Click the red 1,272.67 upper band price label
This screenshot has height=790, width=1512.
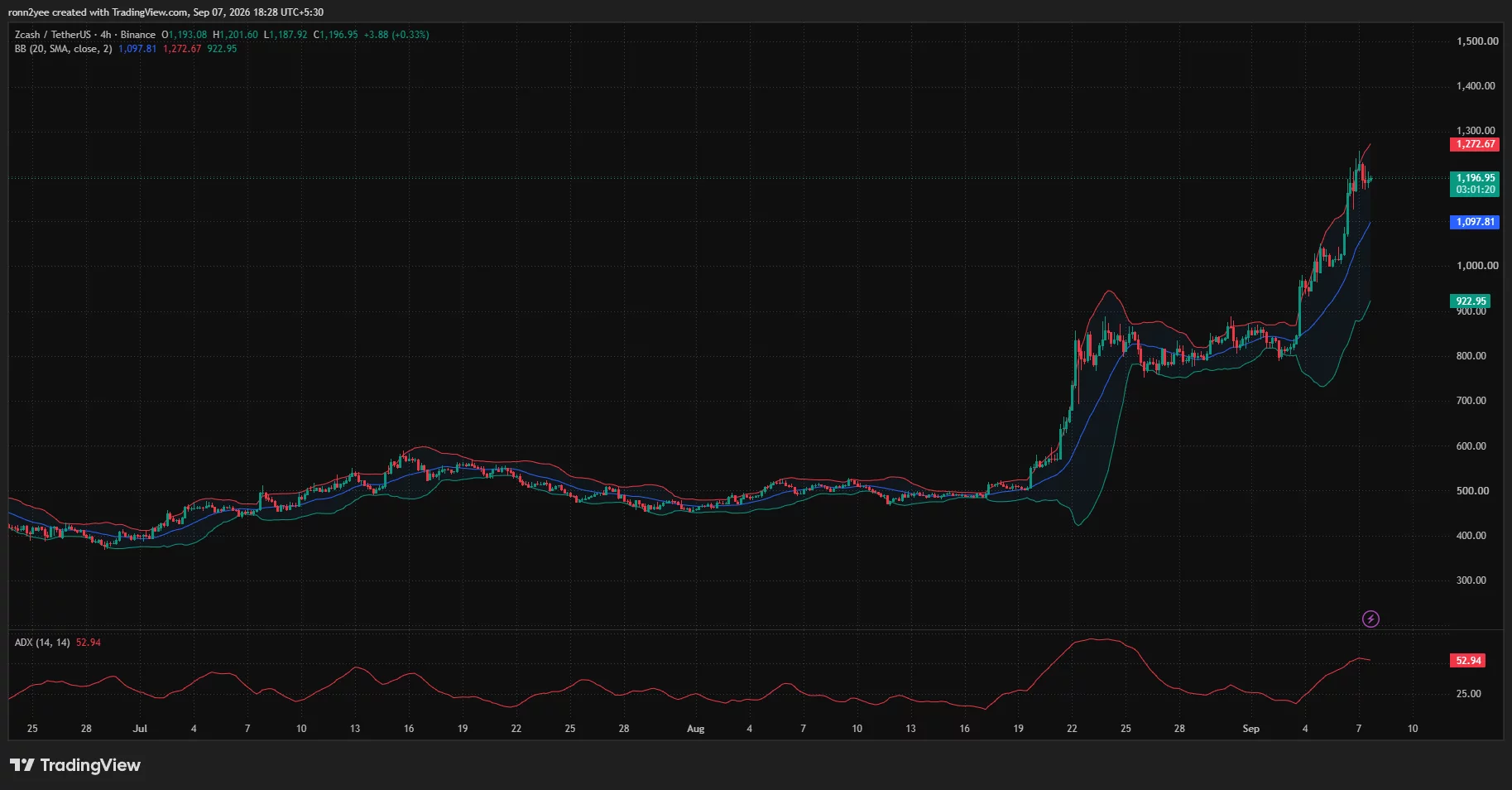(x=1475, y=144)
